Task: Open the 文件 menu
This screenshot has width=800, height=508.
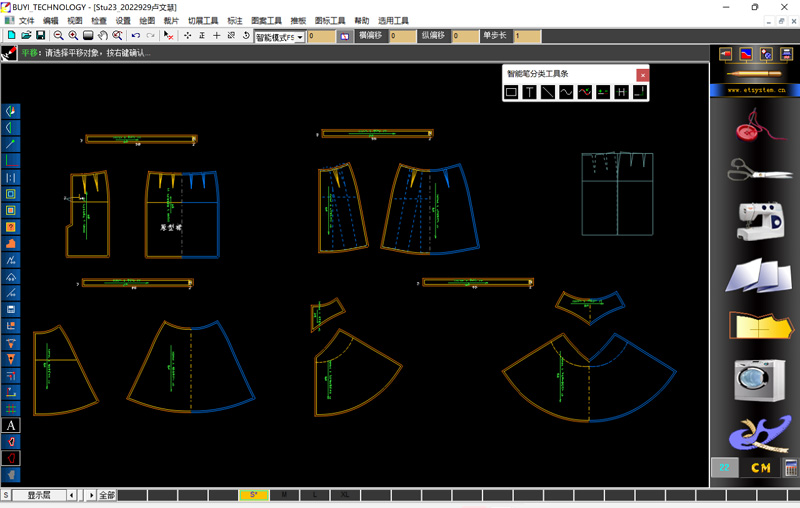Action: tap(26, 20)
